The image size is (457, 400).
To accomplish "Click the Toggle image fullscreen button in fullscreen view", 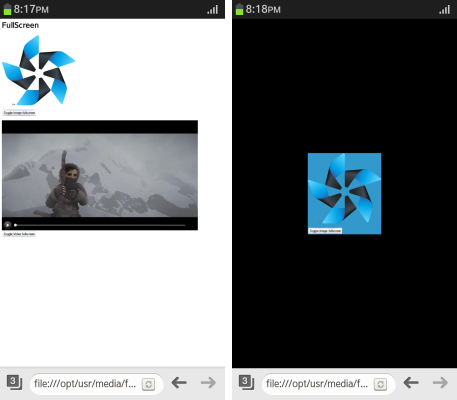I will (325, 231).
